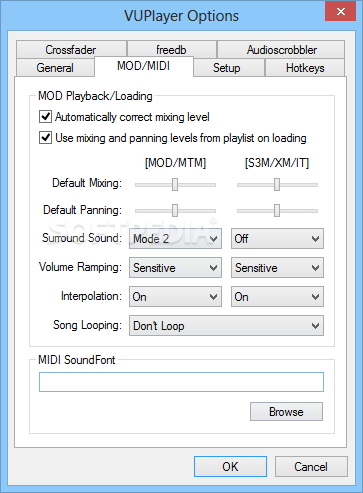
Task: Click the MIDI SoundFont path field
Action: point(181,382)
